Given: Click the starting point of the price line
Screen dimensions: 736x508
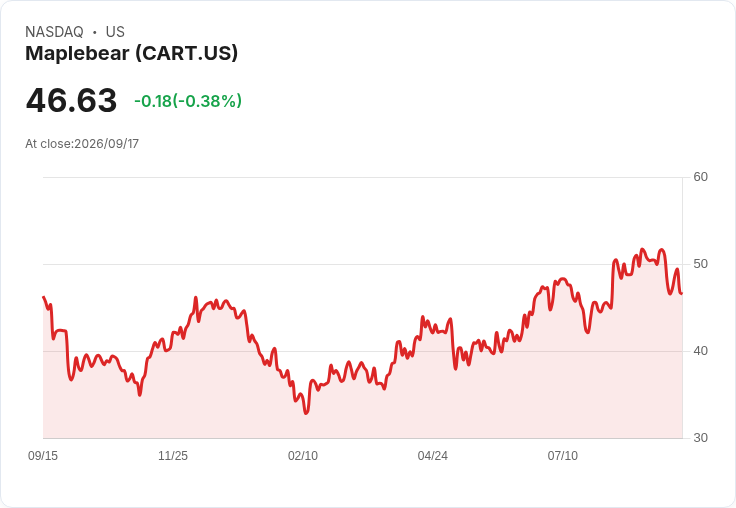Looking at the screenshot, I should [44, 297].
